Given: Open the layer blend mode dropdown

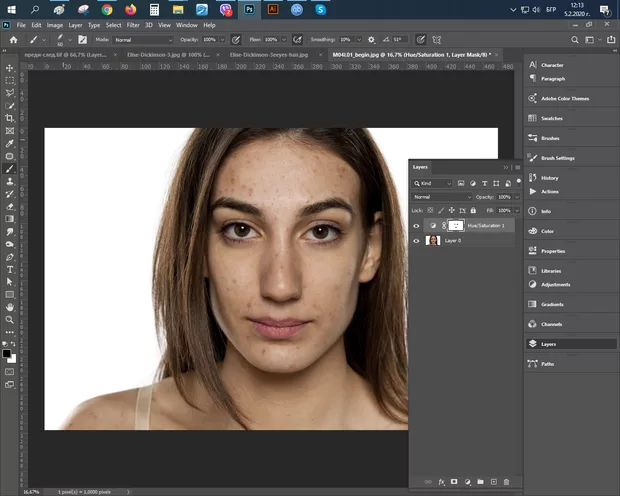Looking at the screenshot, I should coord(441,197).
